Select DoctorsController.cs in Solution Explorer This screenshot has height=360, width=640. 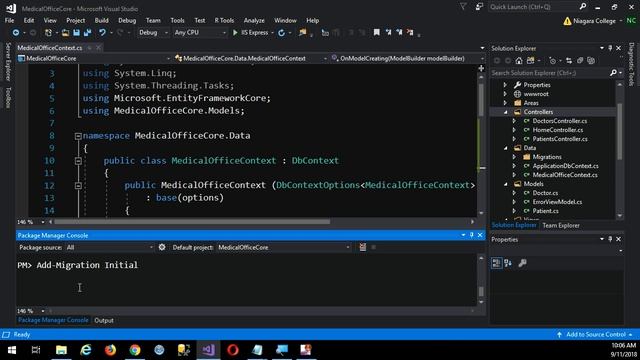click(560, 121)
